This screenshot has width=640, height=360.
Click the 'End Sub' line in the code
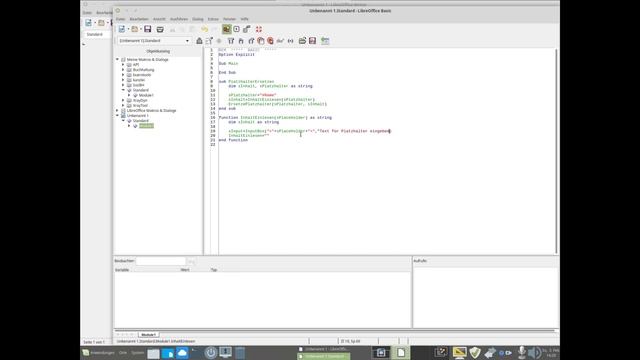227,73
